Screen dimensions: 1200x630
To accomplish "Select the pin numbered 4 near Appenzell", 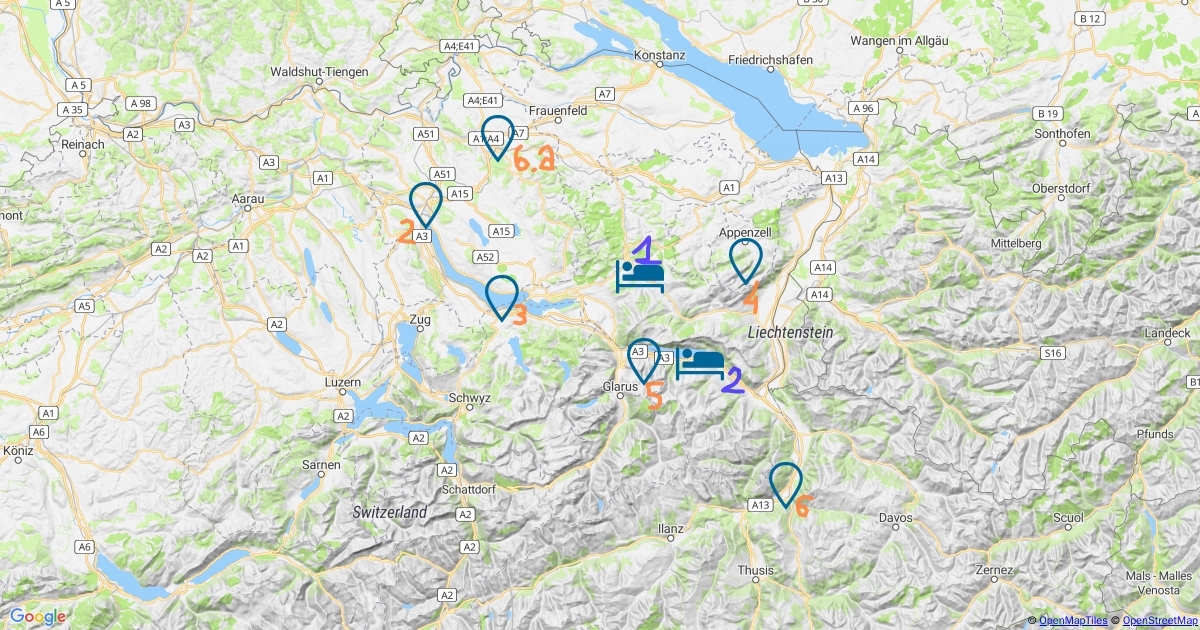I will [x=746, y=261].
